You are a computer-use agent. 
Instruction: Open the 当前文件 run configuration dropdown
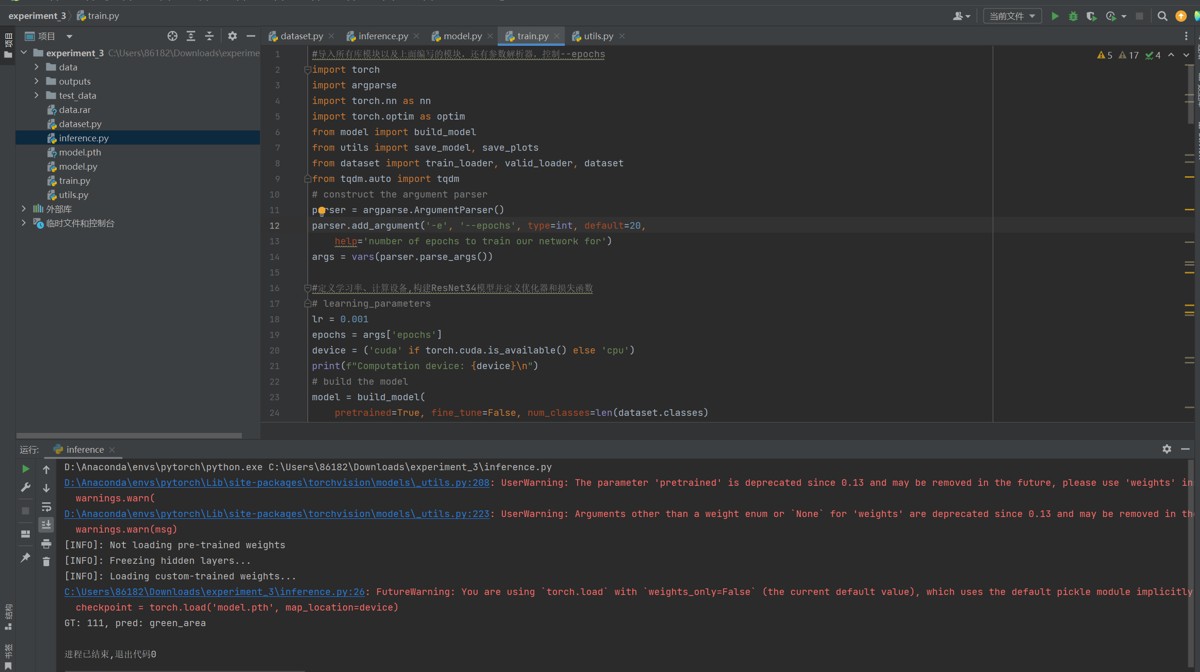(1011, 16)
